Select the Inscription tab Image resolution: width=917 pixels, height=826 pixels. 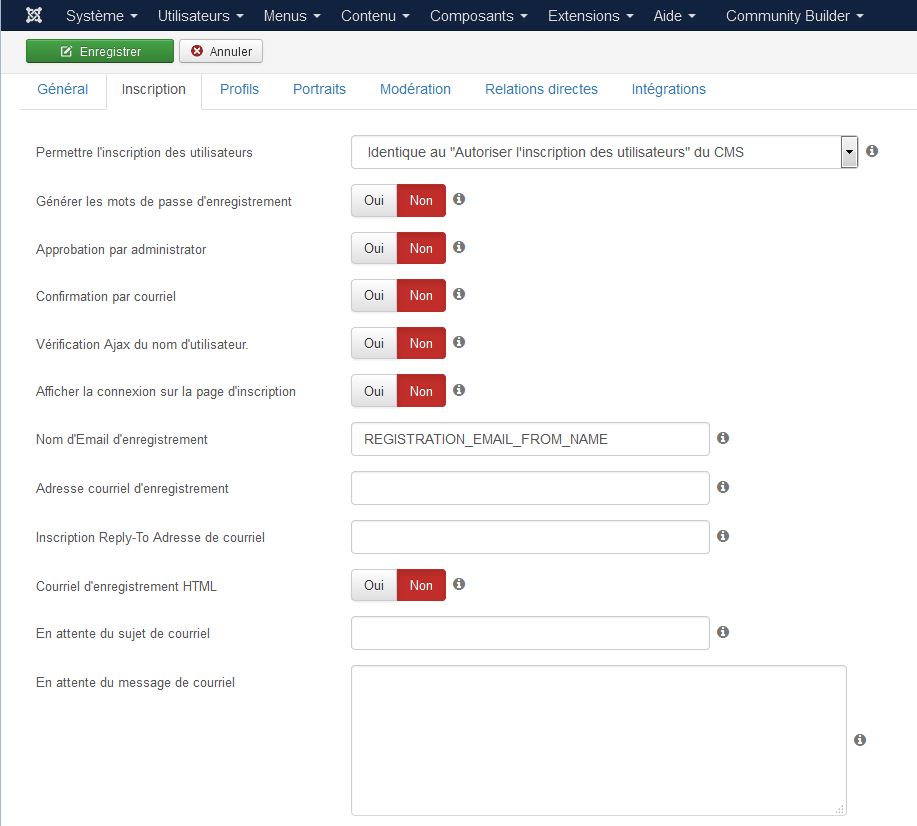point(154,90)
